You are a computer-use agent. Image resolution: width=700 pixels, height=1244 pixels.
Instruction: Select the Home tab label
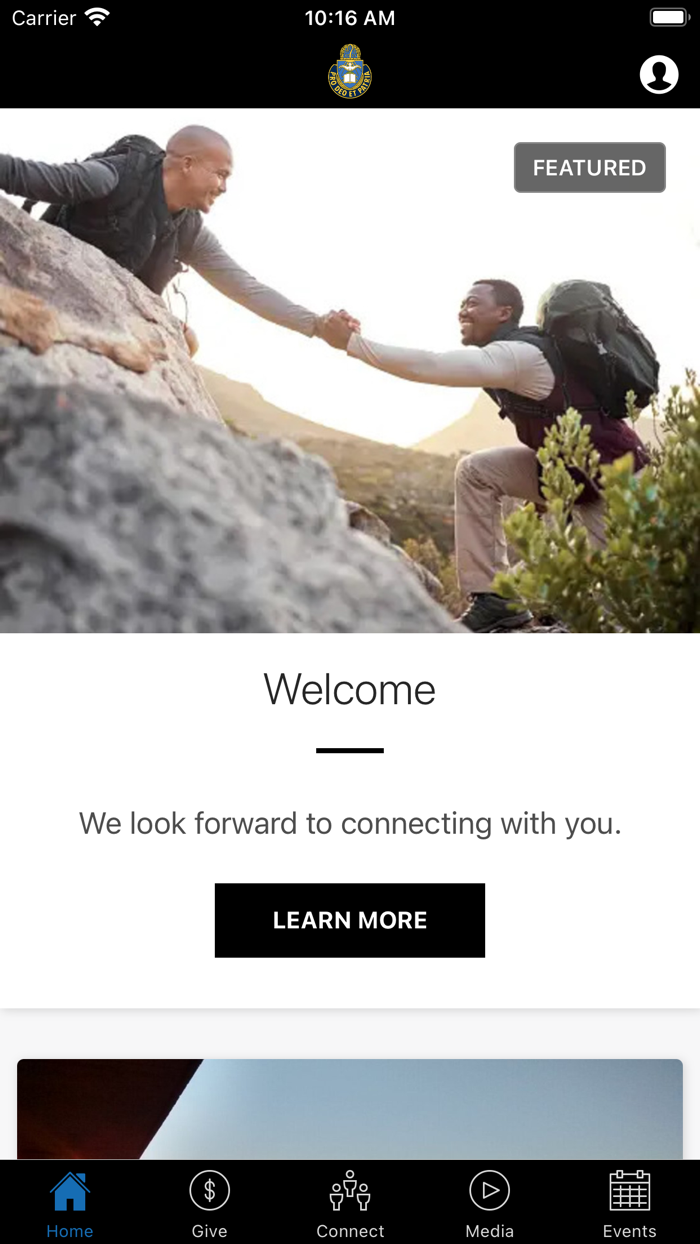70,1231
